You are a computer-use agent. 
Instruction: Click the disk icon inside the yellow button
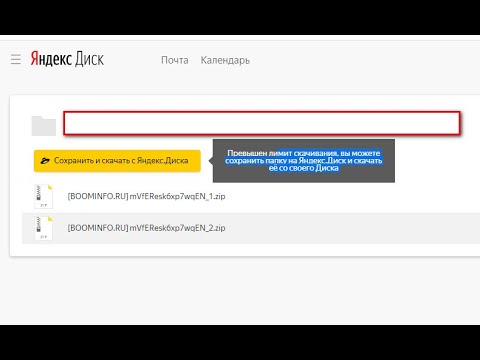coord(45,161)
